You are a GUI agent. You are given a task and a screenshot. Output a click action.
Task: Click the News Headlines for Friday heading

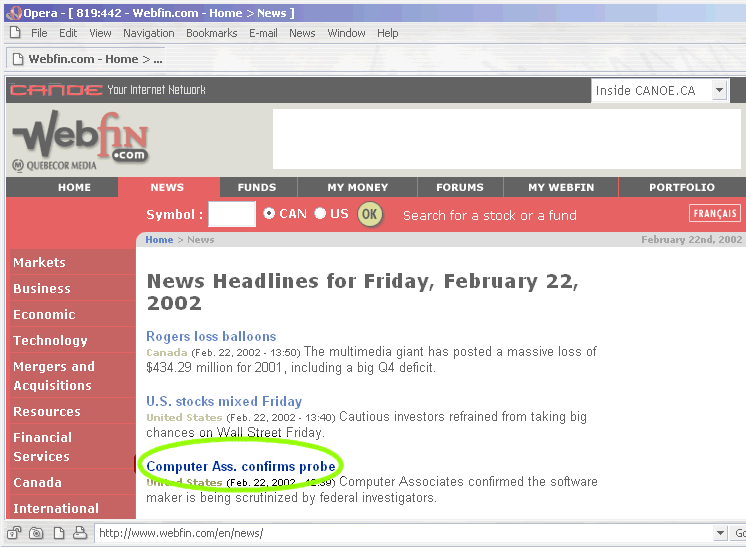tap(363, 292)
